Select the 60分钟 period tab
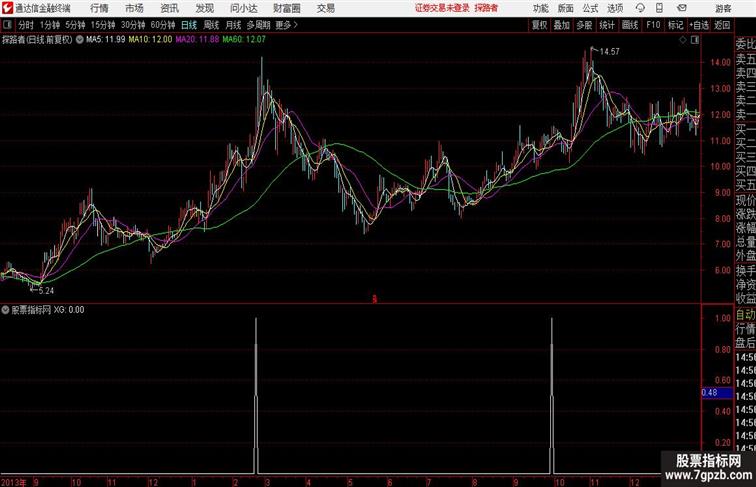 (162, 25)
